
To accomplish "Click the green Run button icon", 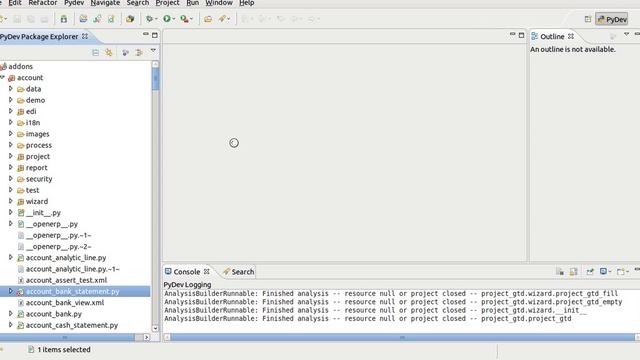I will pos(167,19).
